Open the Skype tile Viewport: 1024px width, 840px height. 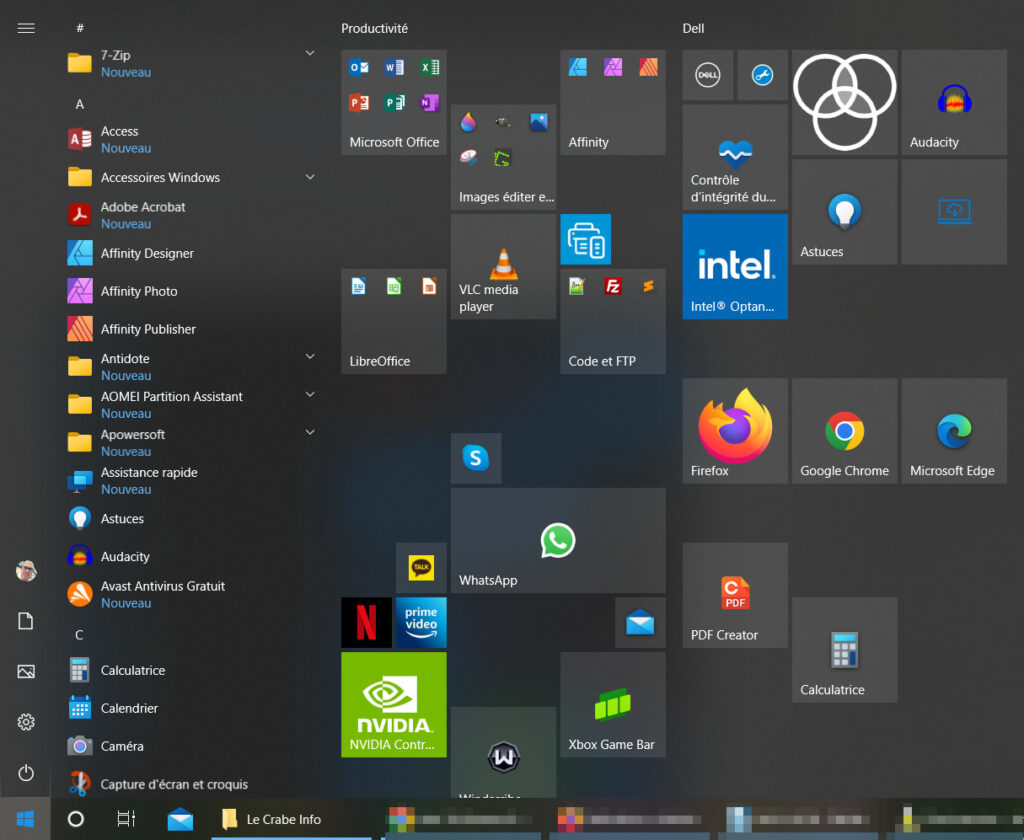click(476, 458)
